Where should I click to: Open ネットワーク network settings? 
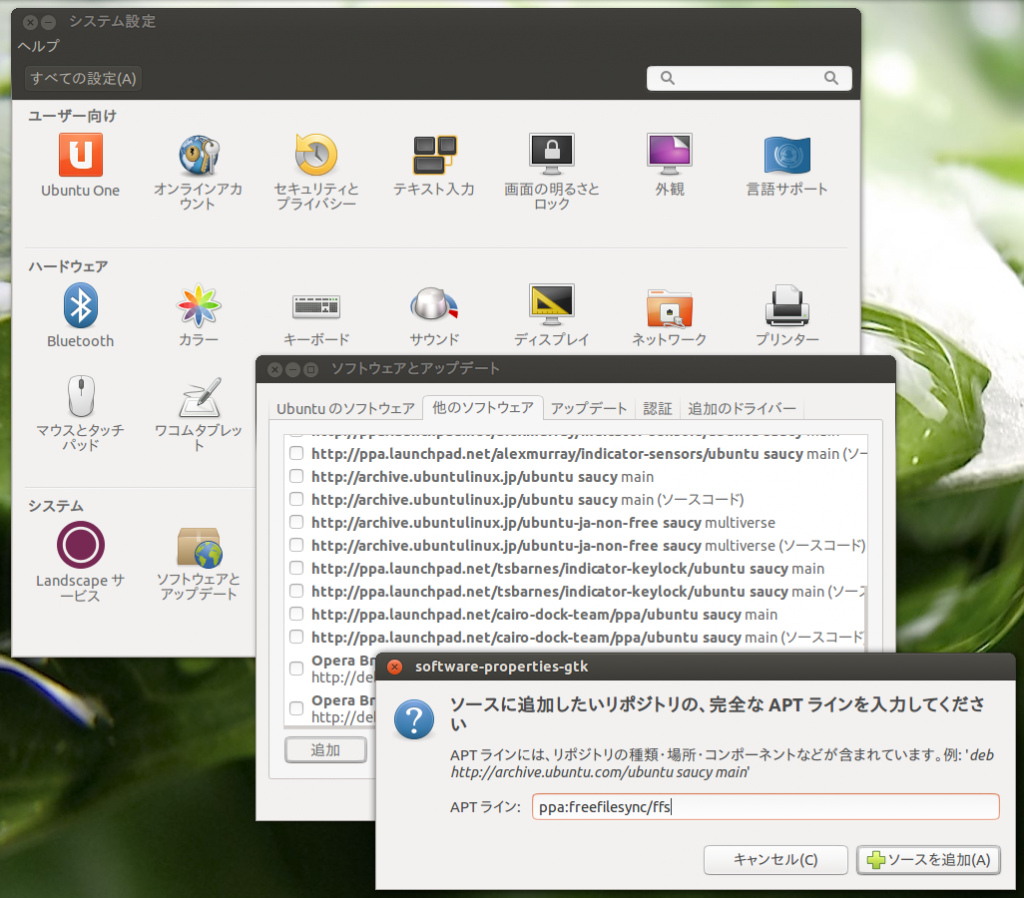pos(669,315)
